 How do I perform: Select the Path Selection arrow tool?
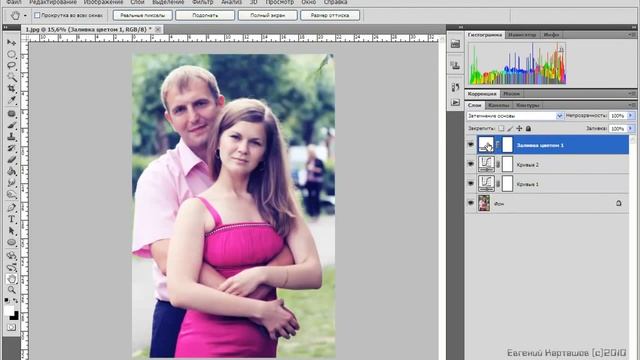point(11,231)
